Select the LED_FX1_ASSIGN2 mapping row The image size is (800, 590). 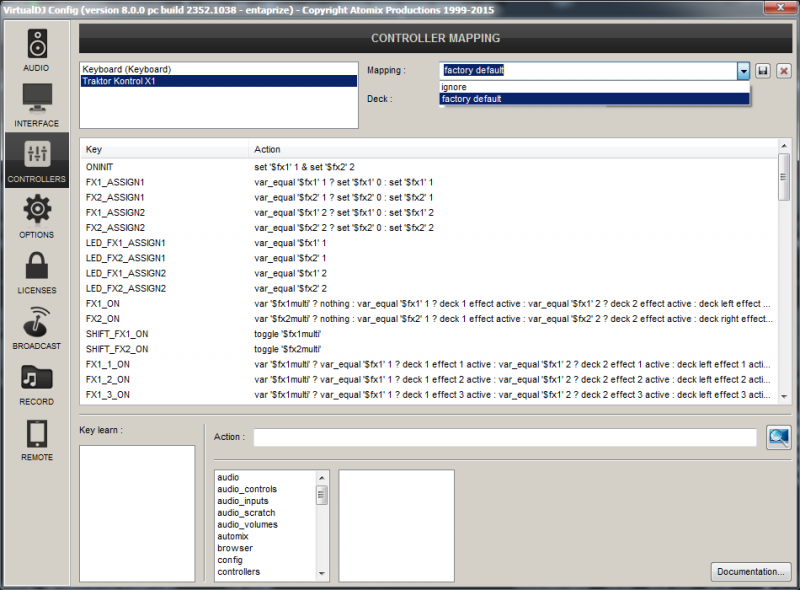(x=429, y=273)
